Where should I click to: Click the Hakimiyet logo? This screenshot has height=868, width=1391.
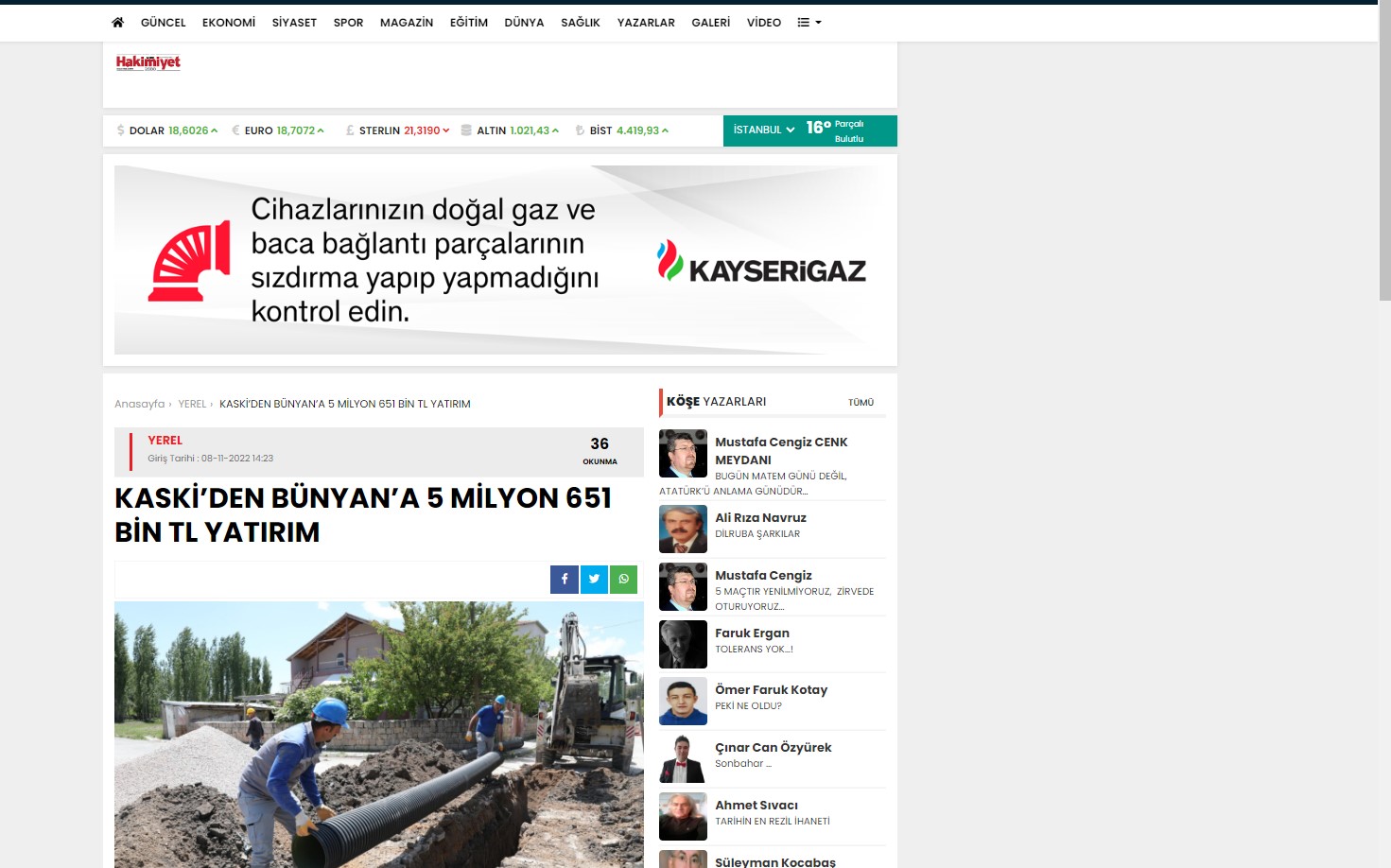point(148,63)
